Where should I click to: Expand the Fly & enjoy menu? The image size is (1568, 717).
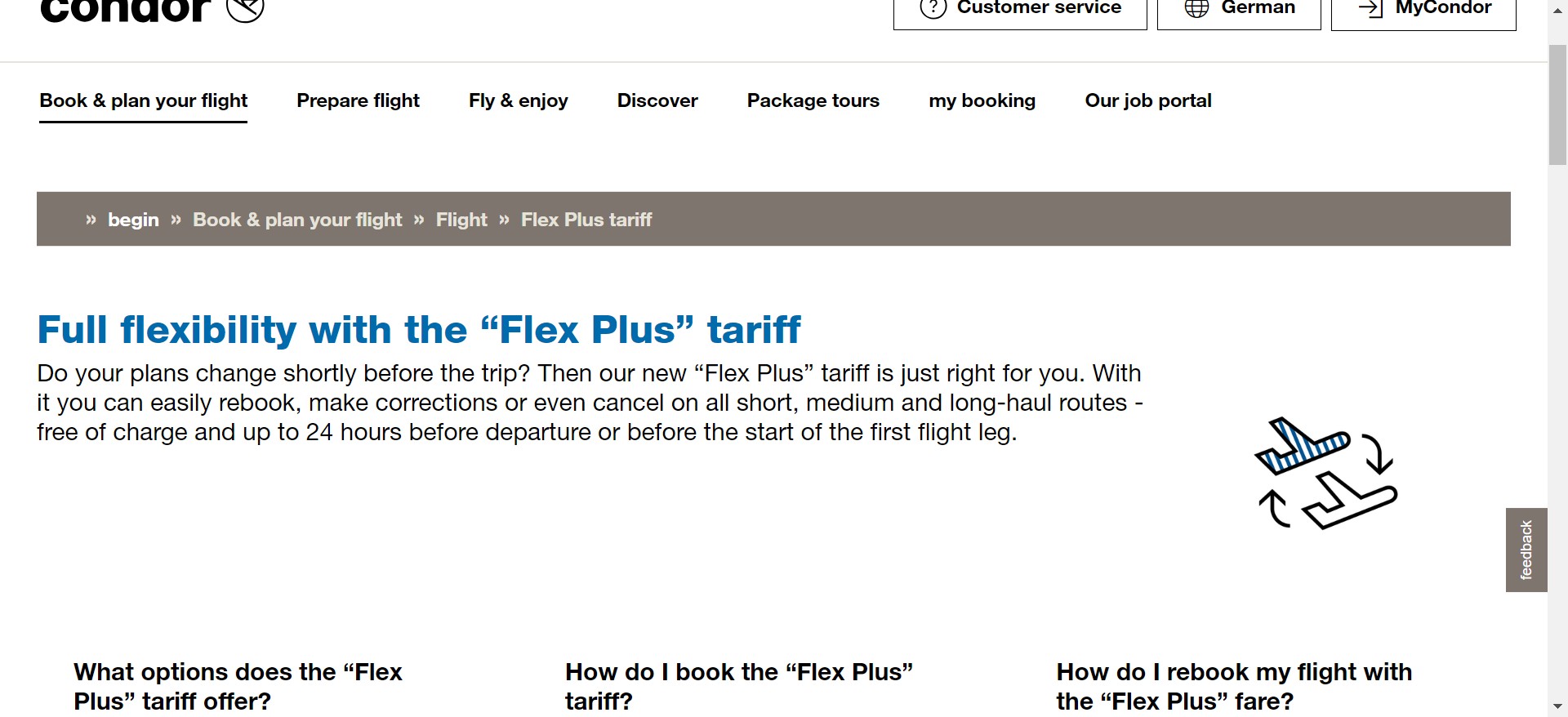pyautogui.click(x=518, y=100)
